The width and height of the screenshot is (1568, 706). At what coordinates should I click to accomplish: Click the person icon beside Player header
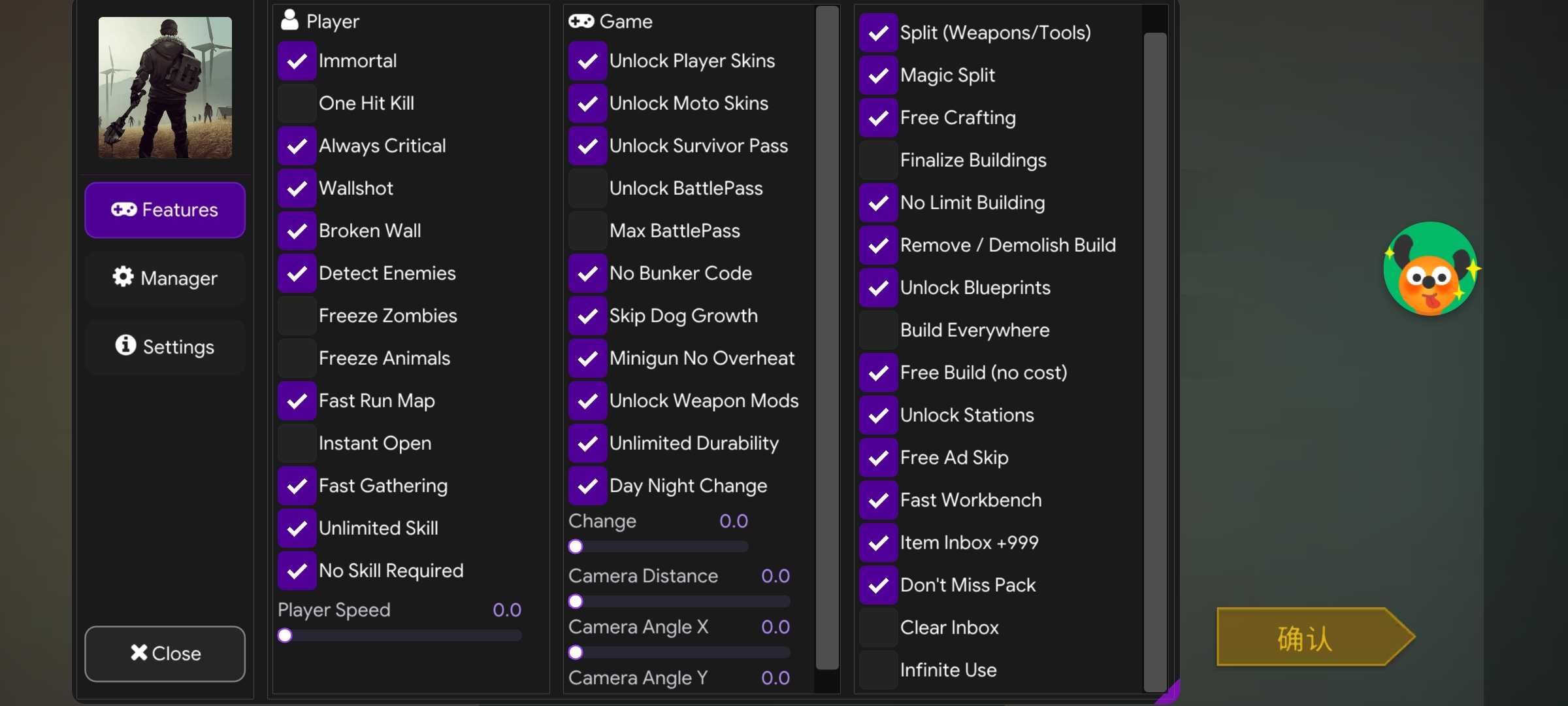(x=289, y=20)
